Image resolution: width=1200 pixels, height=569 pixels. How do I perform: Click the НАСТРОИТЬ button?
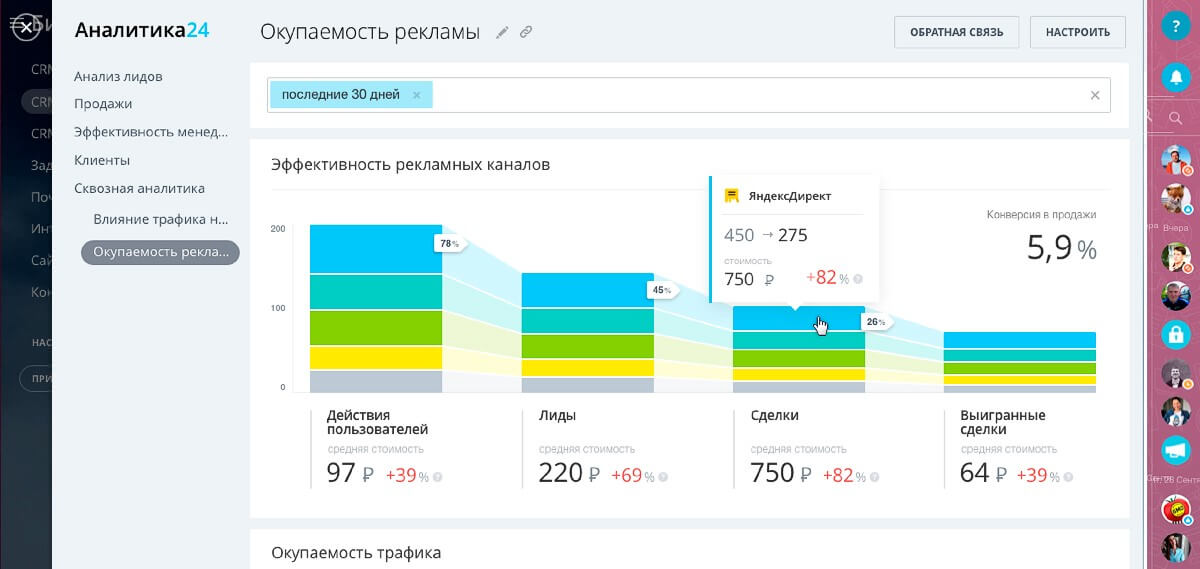point(1077,32)
